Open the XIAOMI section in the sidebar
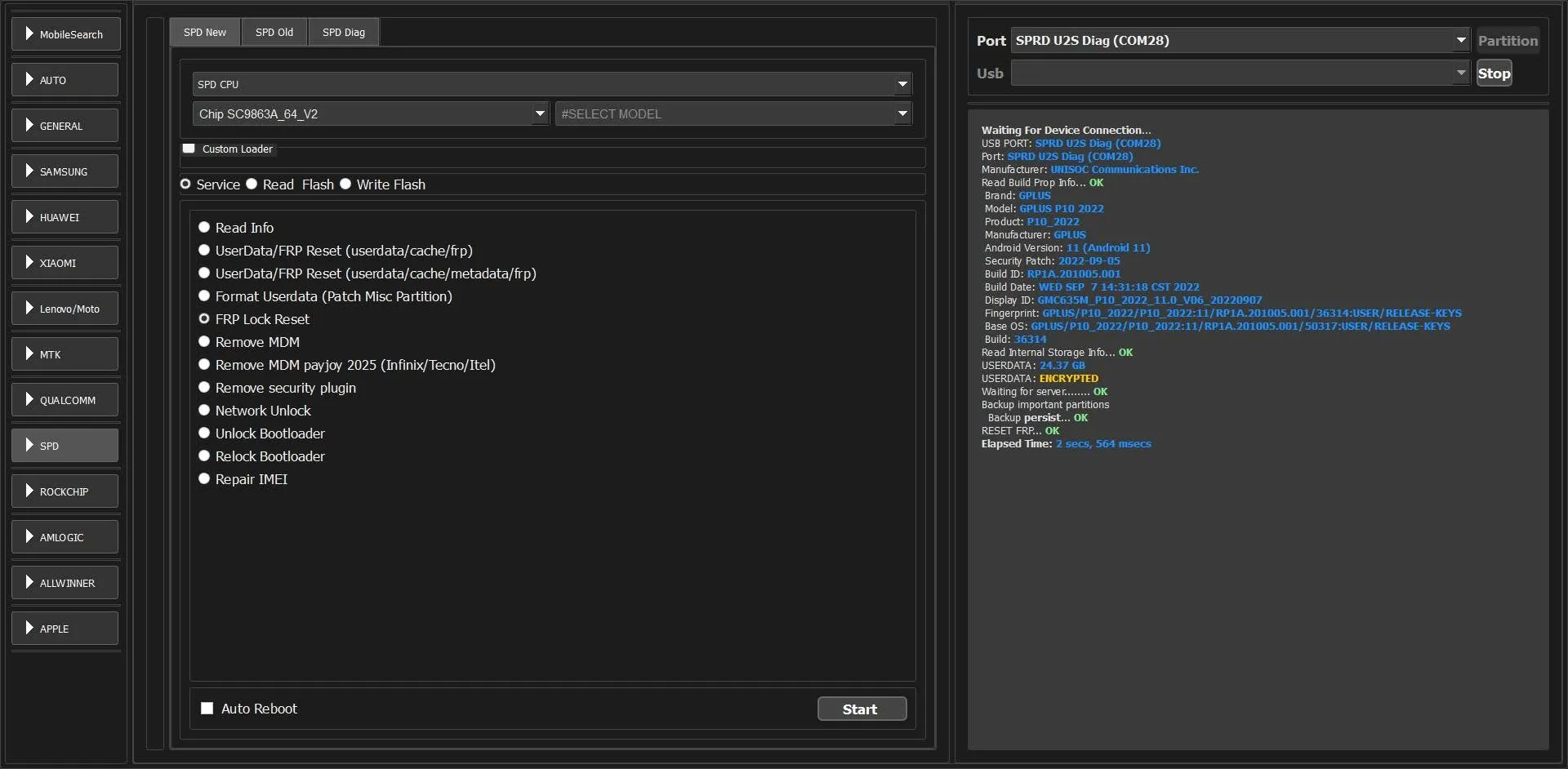The height and width of the screenshot is (769, 1568). [66, 263]
